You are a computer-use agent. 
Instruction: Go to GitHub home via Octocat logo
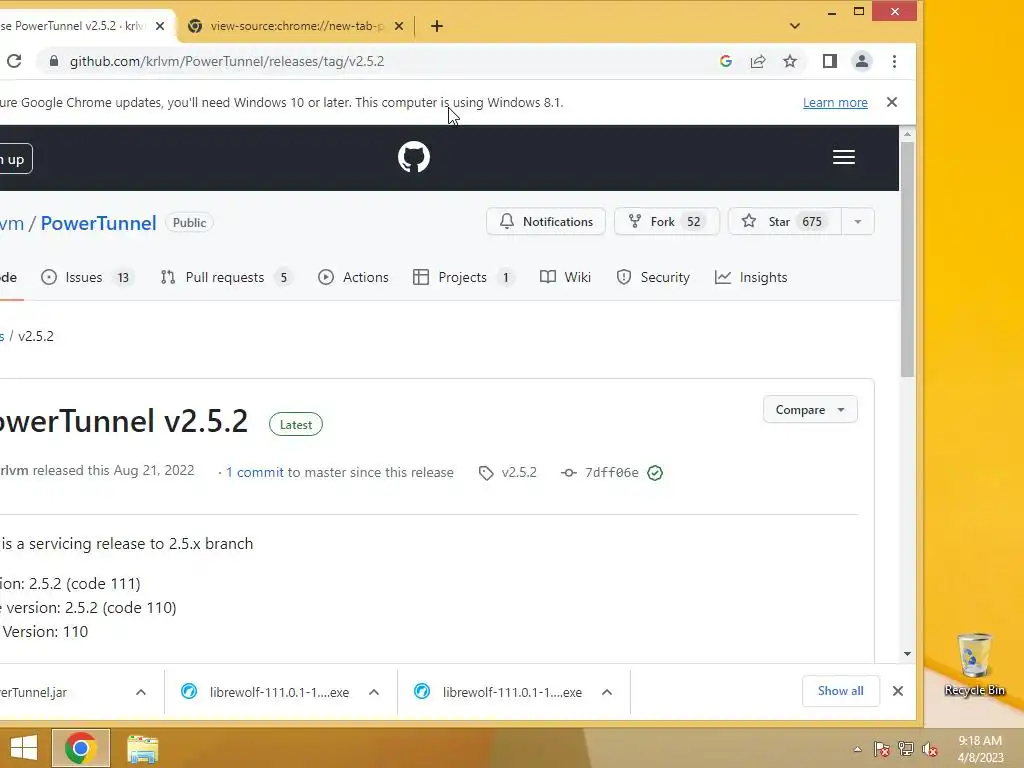pyautogui.click(x=414, y=157)
